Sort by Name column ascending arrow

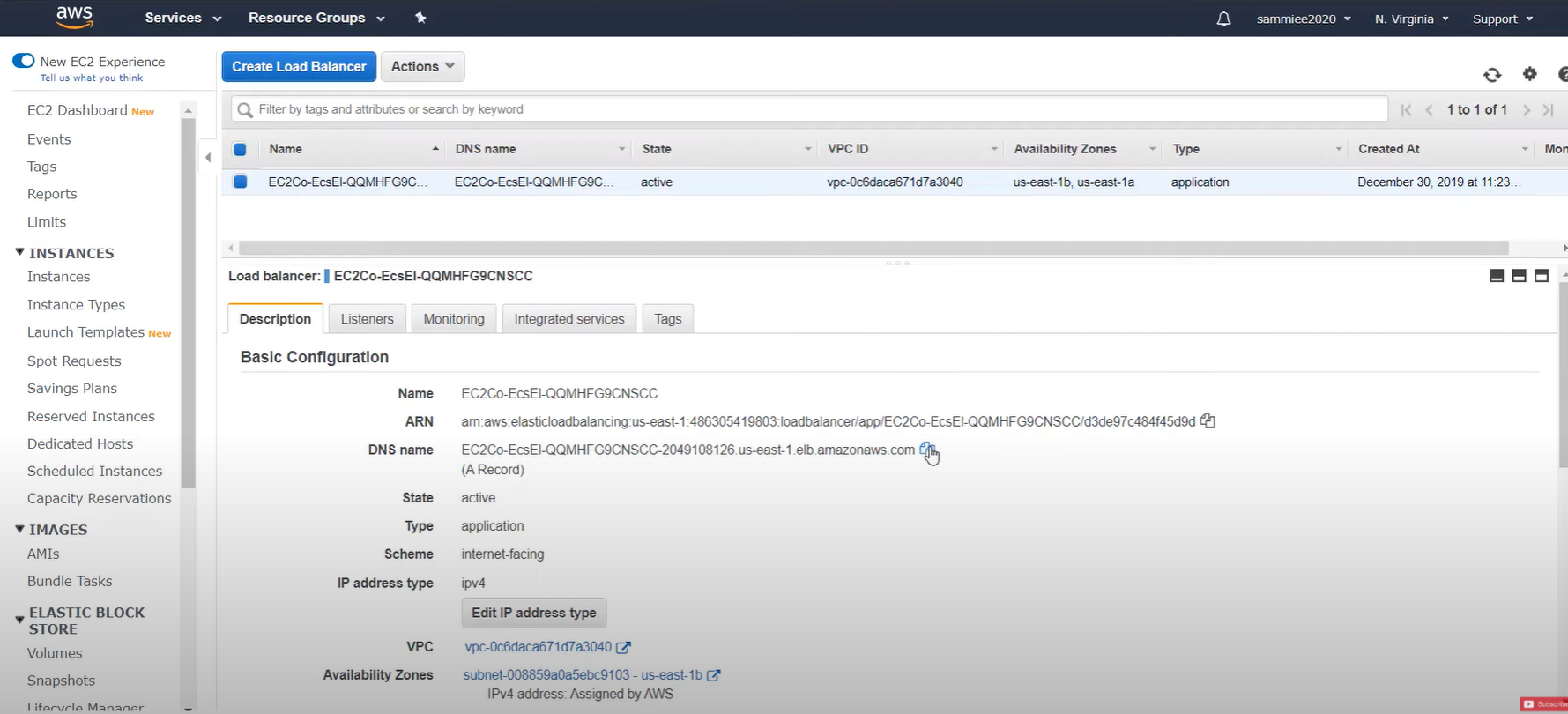tap(435, 149)
